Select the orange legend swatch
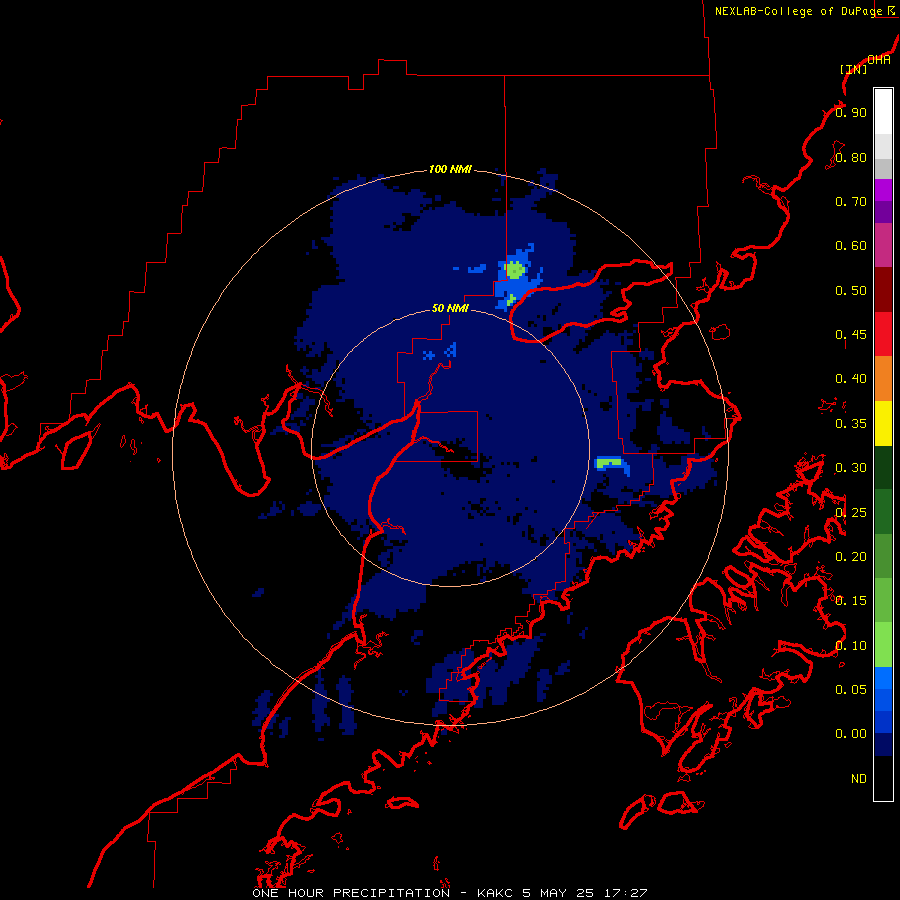 click(x=883, y=378)
